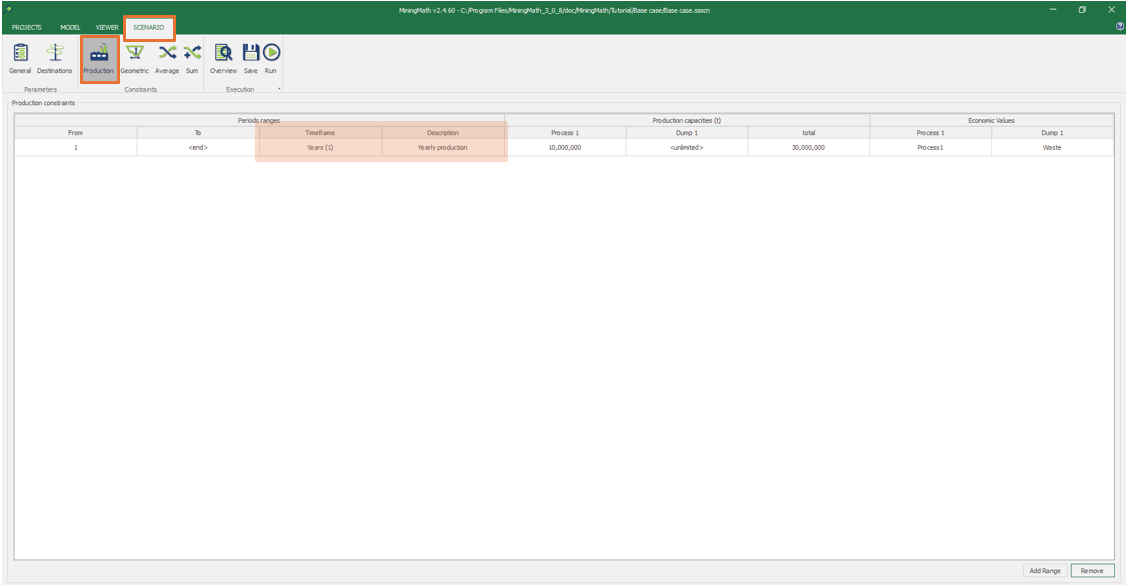Open the Waste economic value cell
Image resolution: width=1127 pixels, height=585 pixels.
[1052, 147]
